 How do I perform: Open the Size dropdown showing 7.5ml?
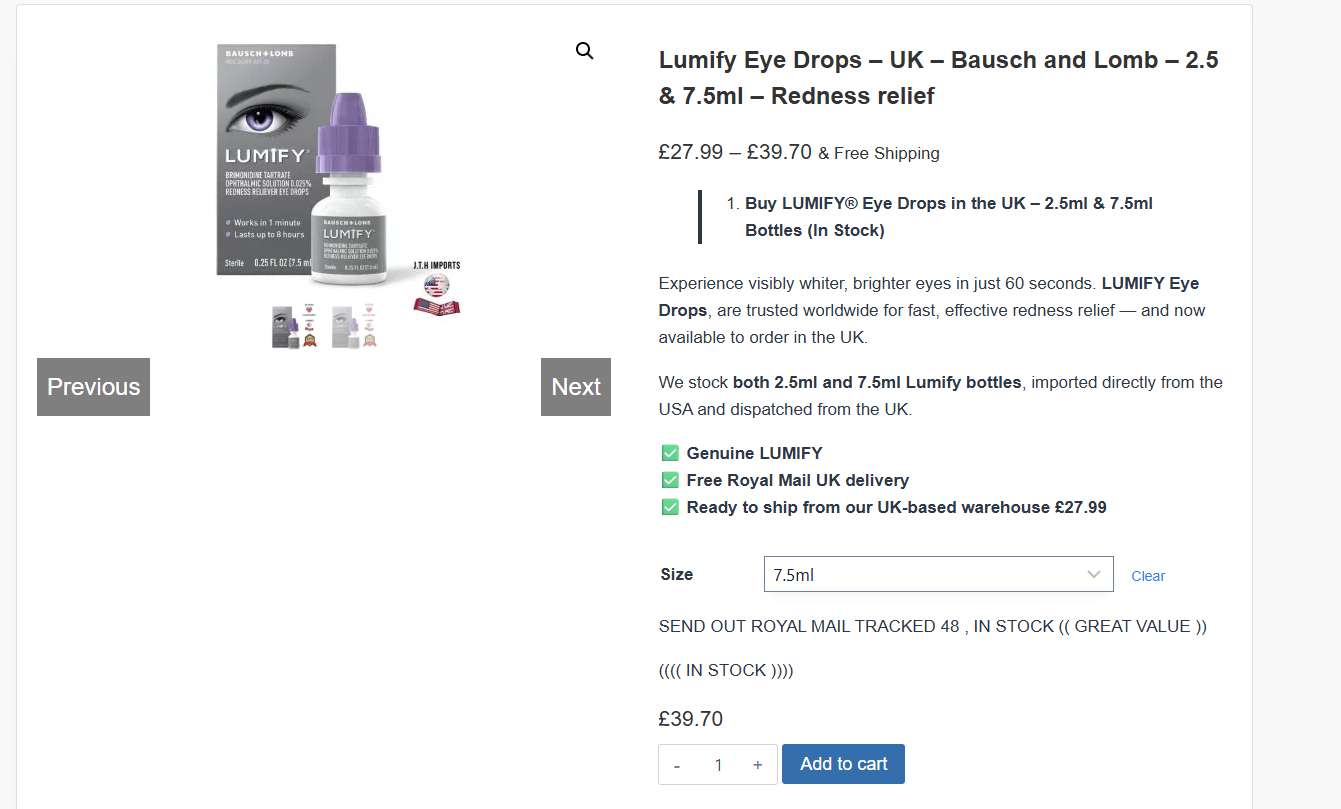[937, 575]
